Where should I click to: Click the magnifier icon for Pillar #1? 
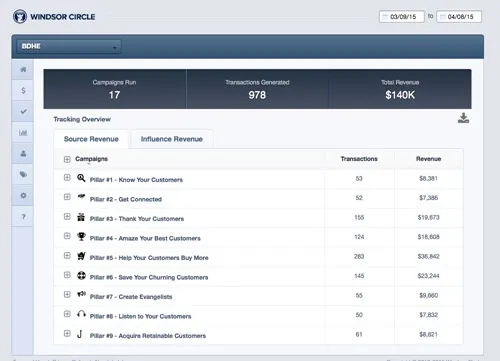coord(81,178)
